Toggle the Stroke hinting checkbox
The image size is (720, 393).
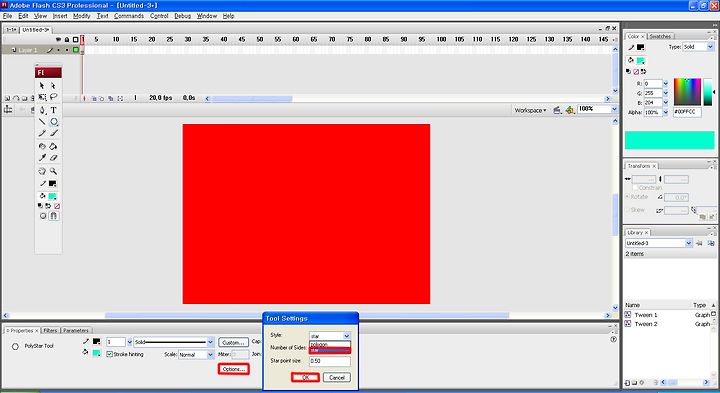click(x=109, y=354)
